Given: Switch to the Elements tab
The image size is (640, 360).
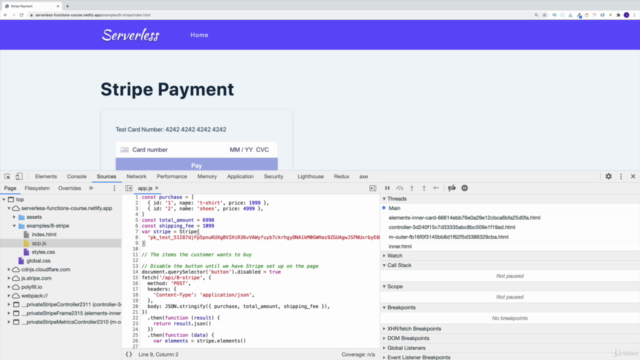Looking at the screenshot, I should [46, 176].
